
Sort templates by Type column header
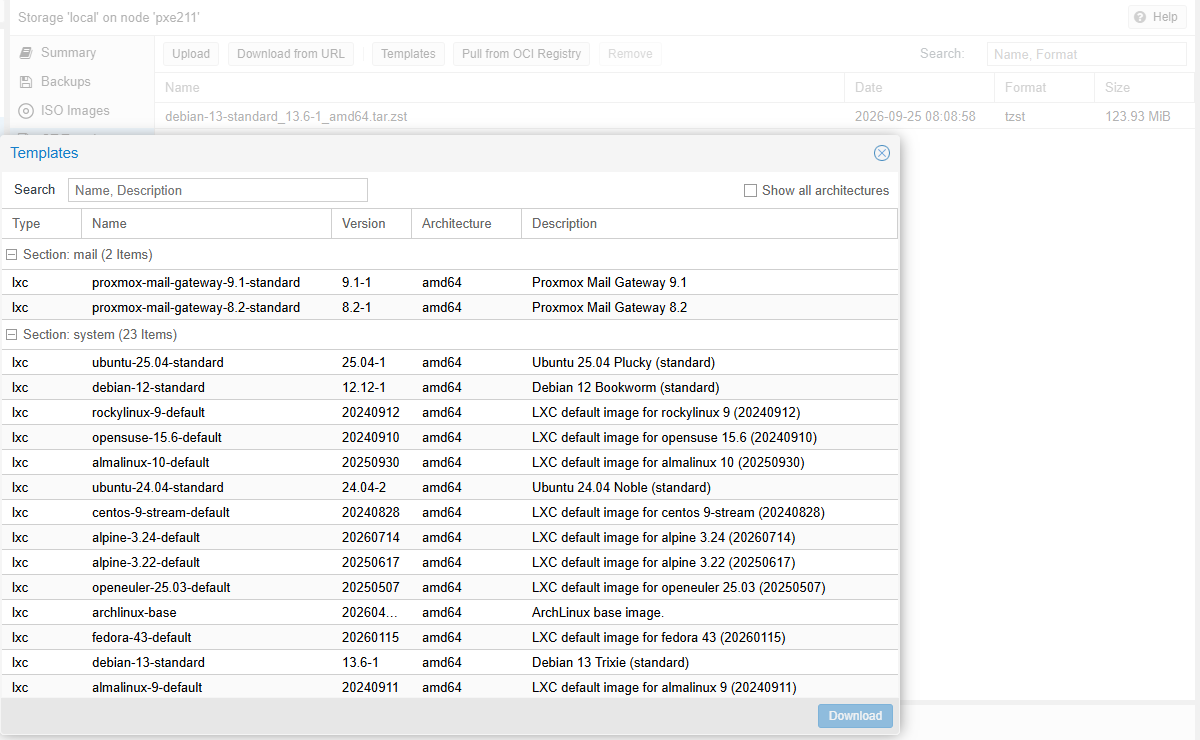click(x=42, y=224)
